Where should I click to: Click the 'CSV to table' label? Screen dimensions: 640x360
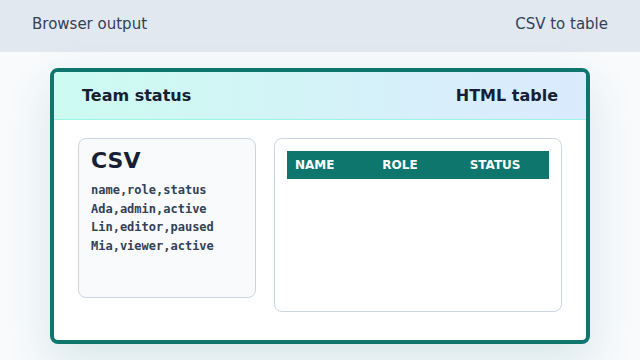pyautogui.click(x=561, y=24)
